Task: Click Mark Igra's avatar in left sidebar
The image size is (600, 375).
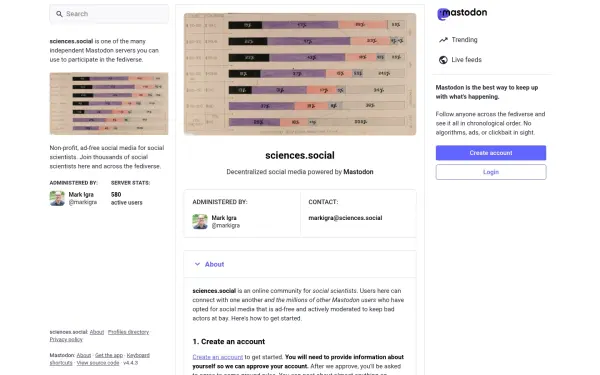Action: coord(57,198)
